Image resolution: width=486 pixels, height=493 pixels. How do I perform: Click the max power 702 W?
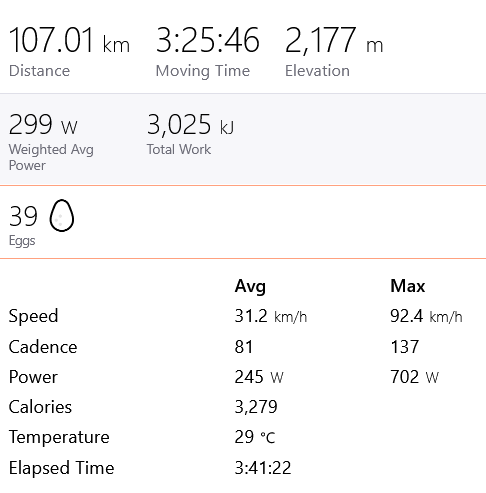pos(414,377)
